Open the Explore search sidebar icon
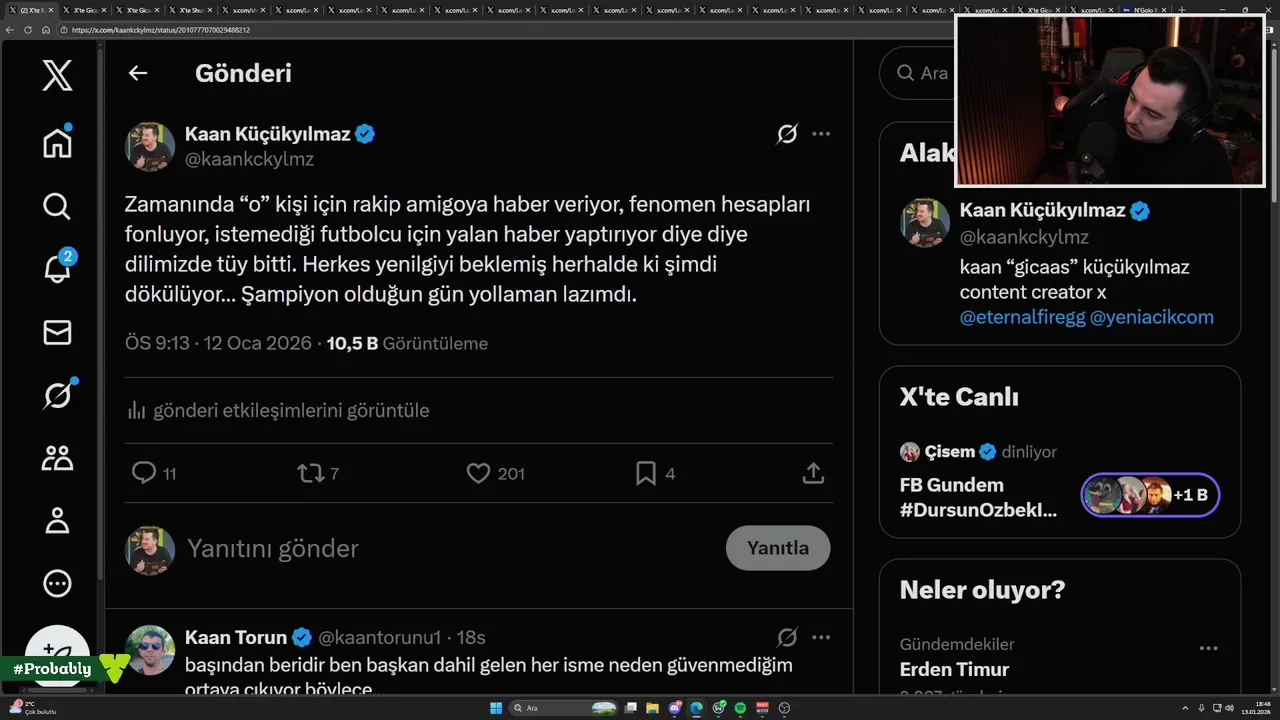Screen dimensions: 1280x720 click(57, 206)
